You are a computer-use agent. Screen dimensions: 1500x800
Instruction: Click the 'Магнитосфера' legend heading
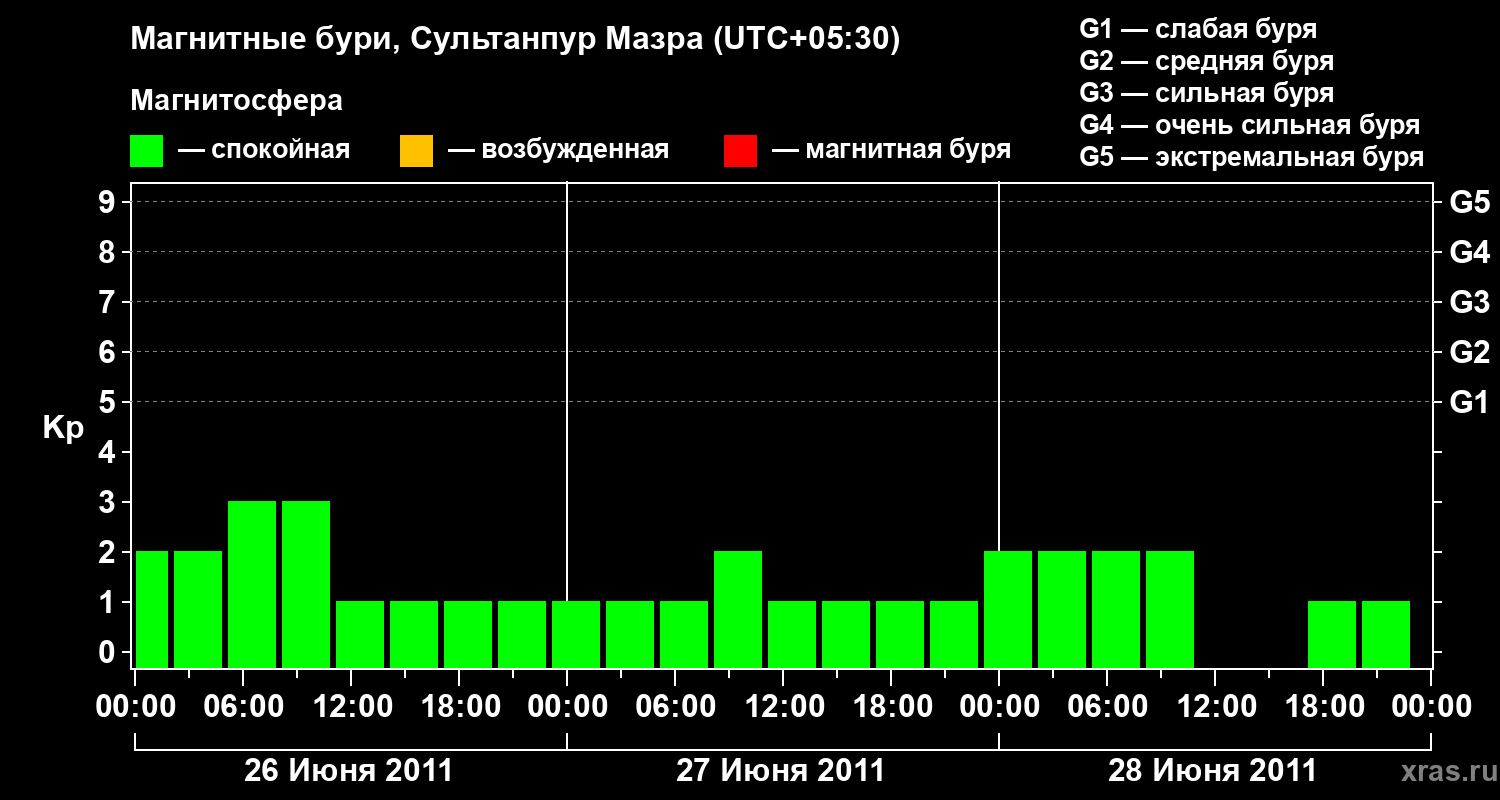(x=237, y=101)
